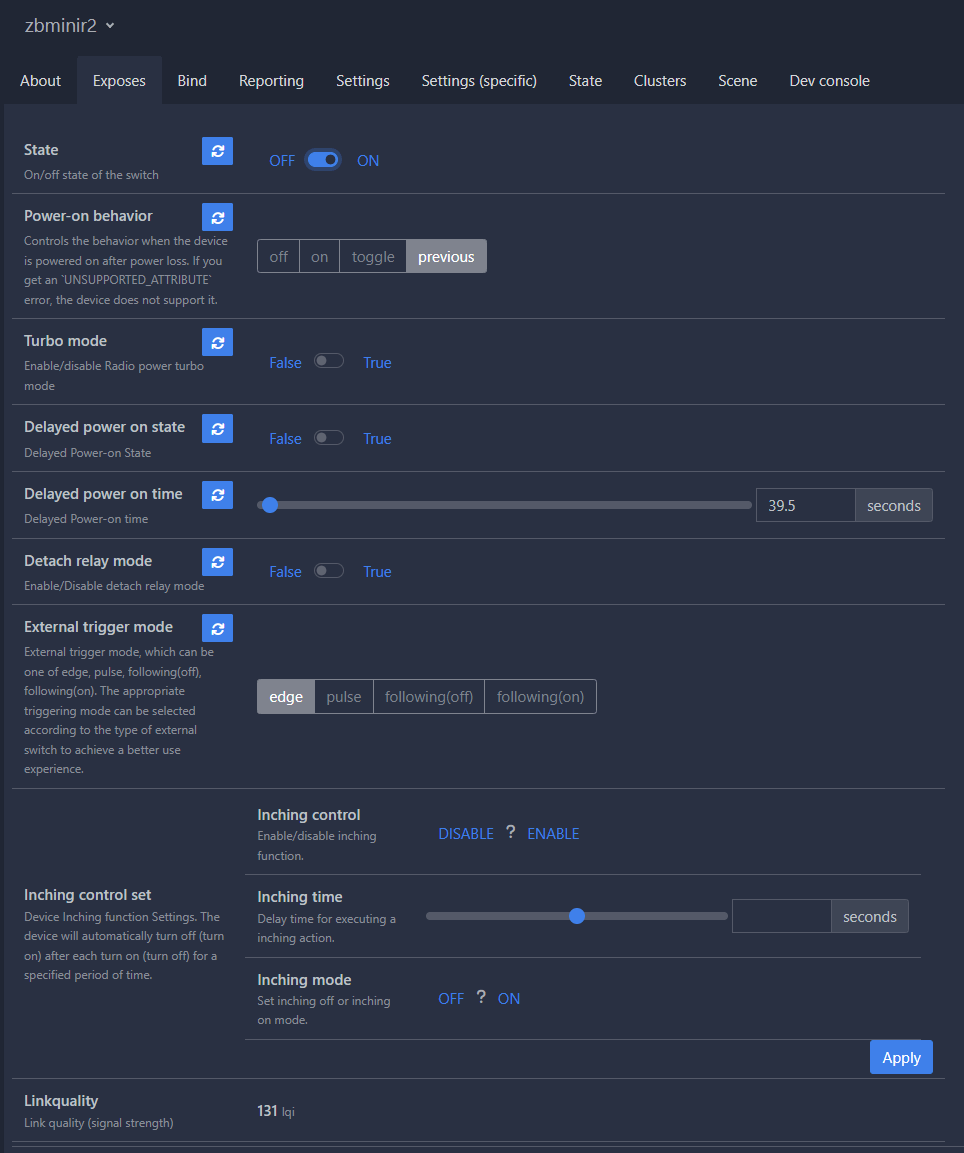Toggle the State on/off switch
Viewport: 964px width, 1153px height.
323,160
